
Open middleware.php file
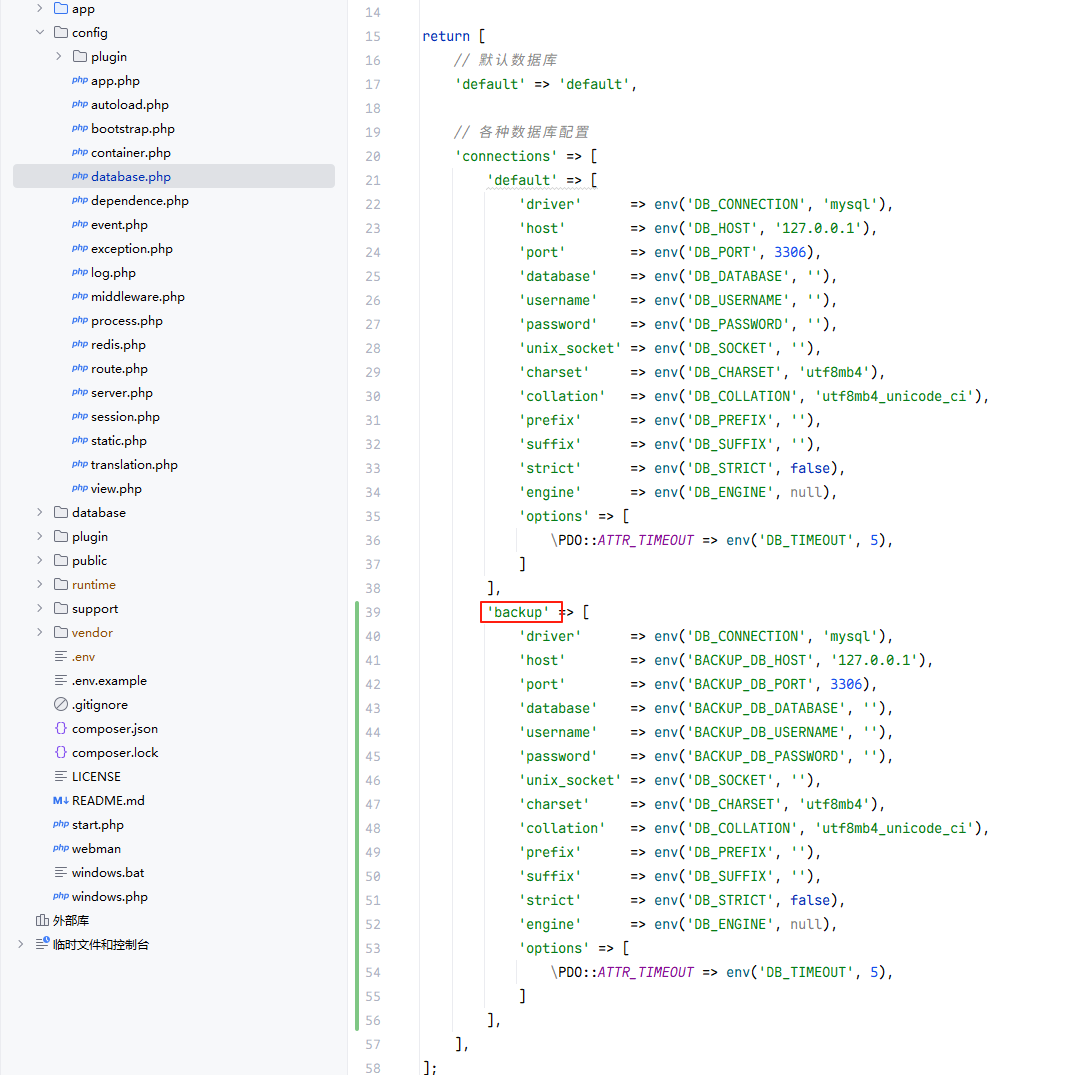[138, 296]
